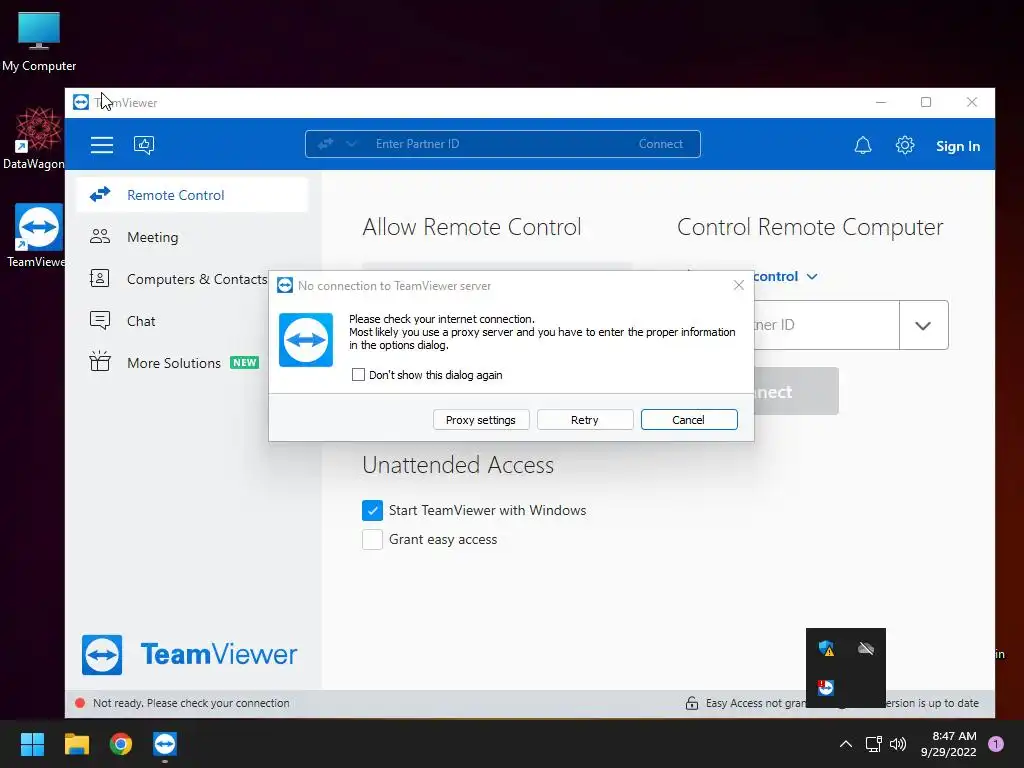Image resolution: width=1024 pixels, height=768 pixels.
Task: Uncheck Start TeamViewer with Windows
Action: tap(372, 510)
